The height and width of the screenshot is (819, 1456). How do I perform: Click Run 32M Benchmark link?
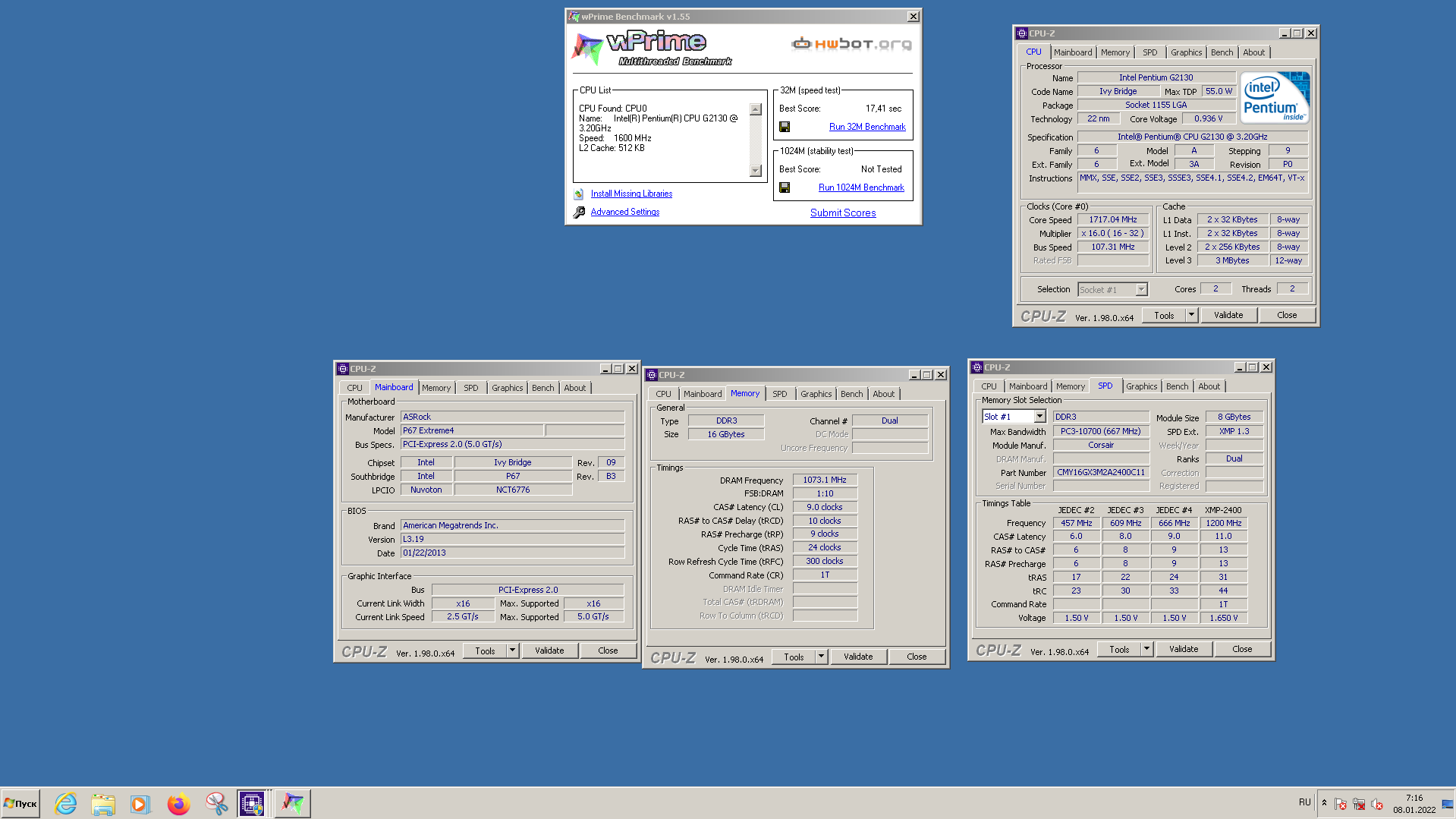click(867, 127)
